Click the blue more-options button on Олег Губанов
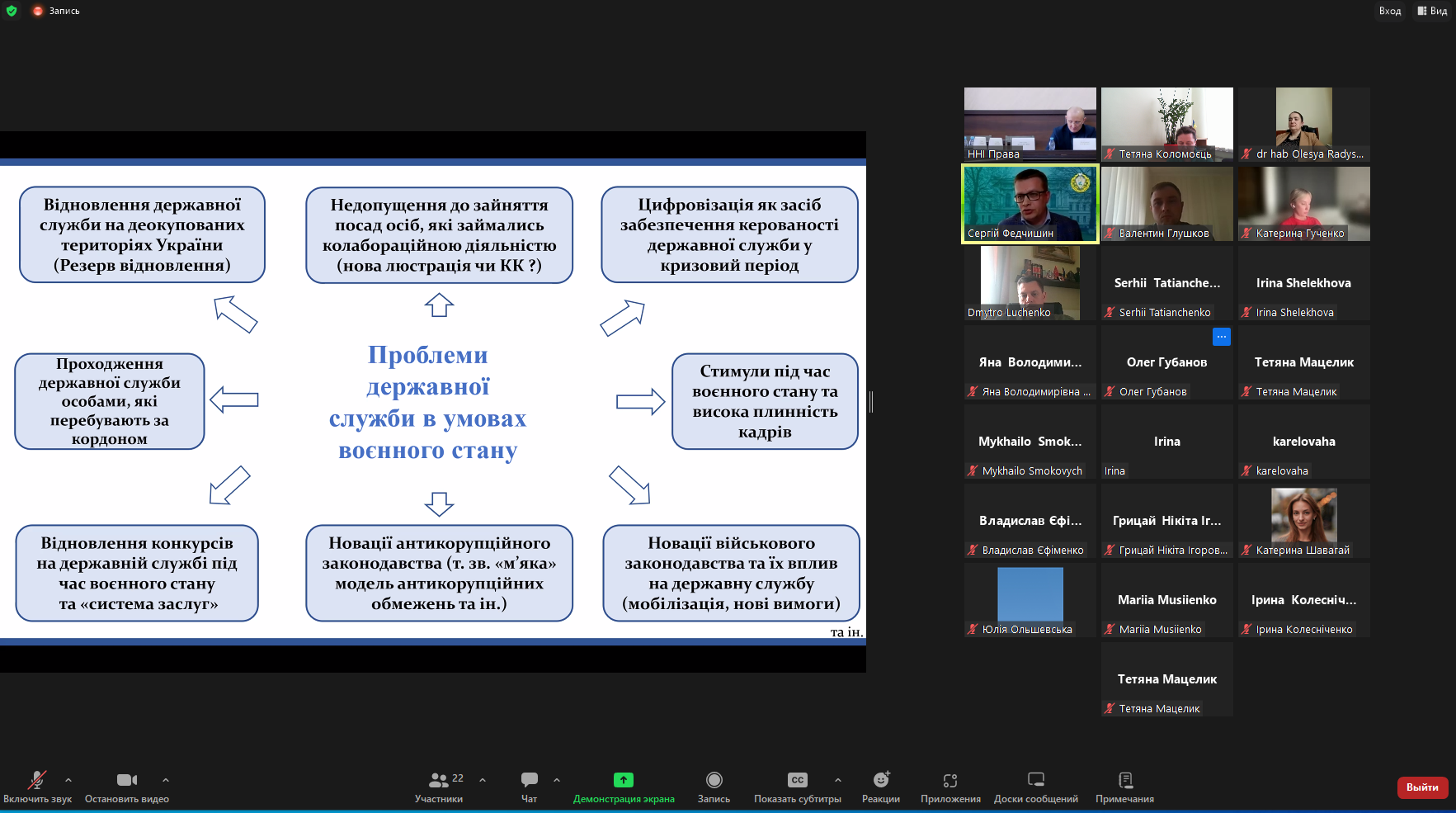The height and width of the screenshot is (813, 1456). tap(1222, 337)
